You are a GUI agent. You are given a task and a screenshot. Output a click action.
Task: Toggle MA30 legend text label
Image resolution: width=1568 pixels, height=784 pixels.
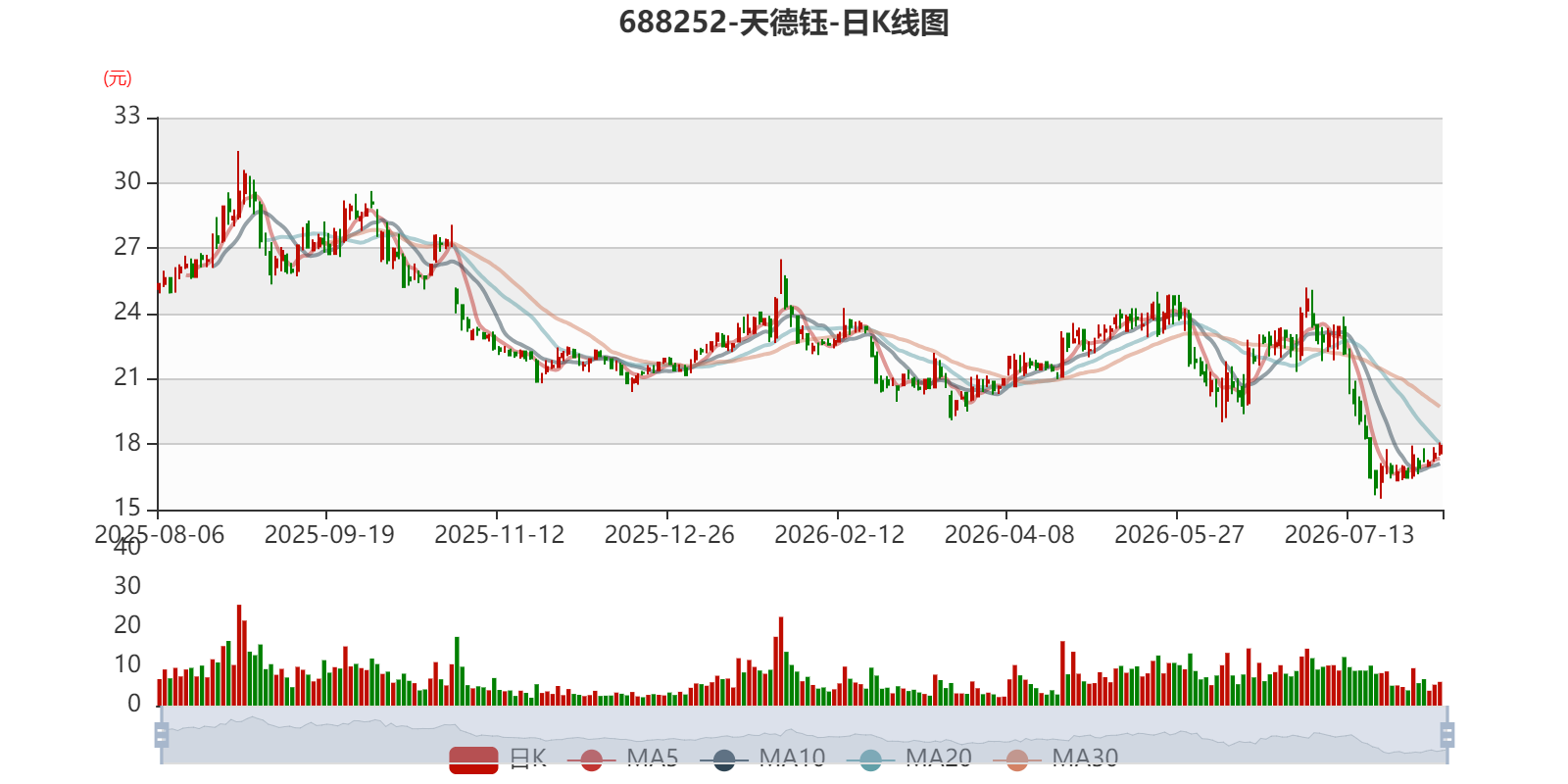[1085, 759]
